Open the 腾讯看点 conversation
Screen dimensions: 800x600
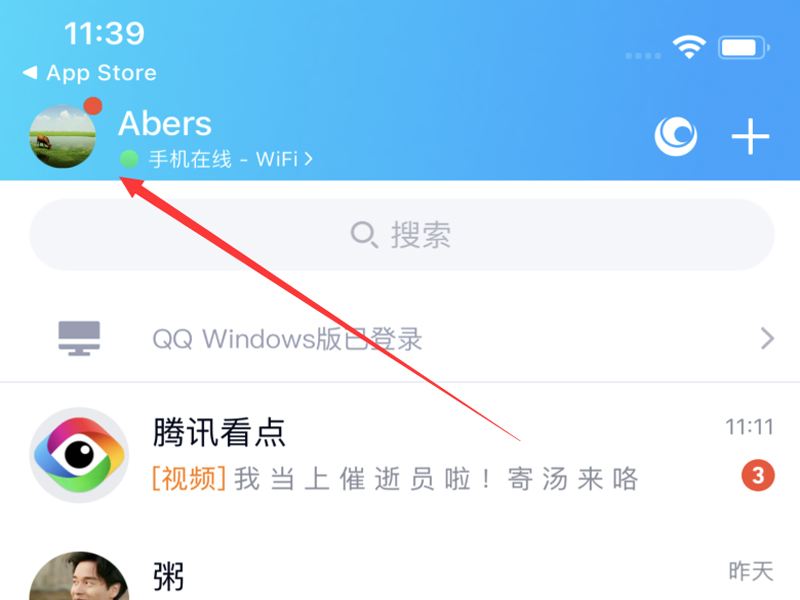[x=400, y=455]
